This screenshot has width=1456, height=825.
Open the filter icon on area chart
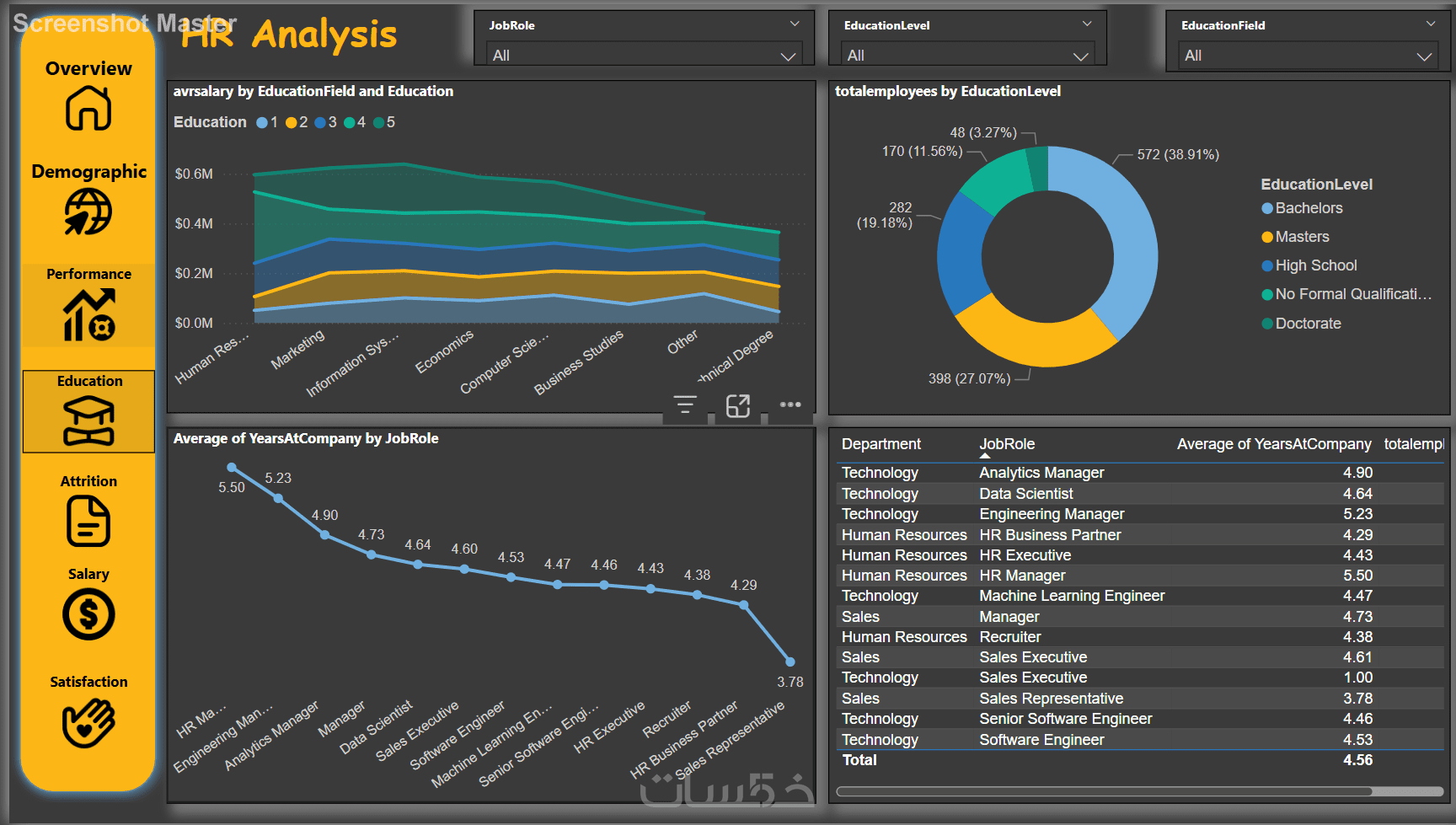click(685, 405)
